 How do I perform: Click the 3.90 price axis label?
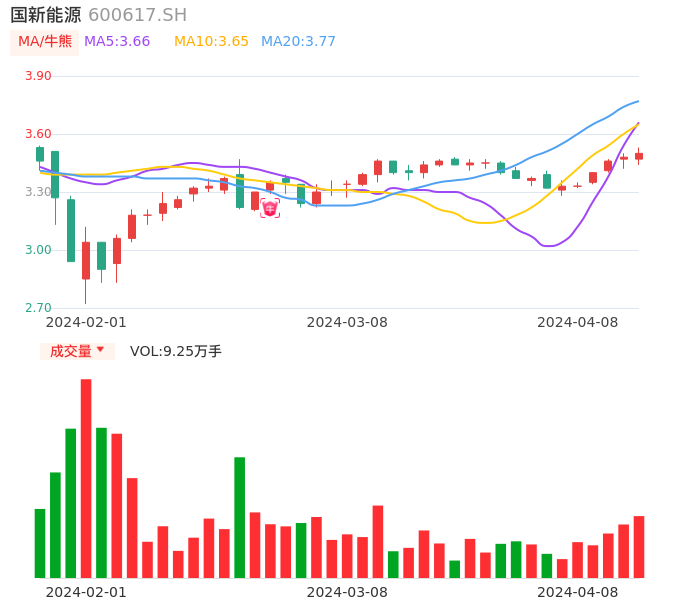pyautogui.click(x=38, y=76)
